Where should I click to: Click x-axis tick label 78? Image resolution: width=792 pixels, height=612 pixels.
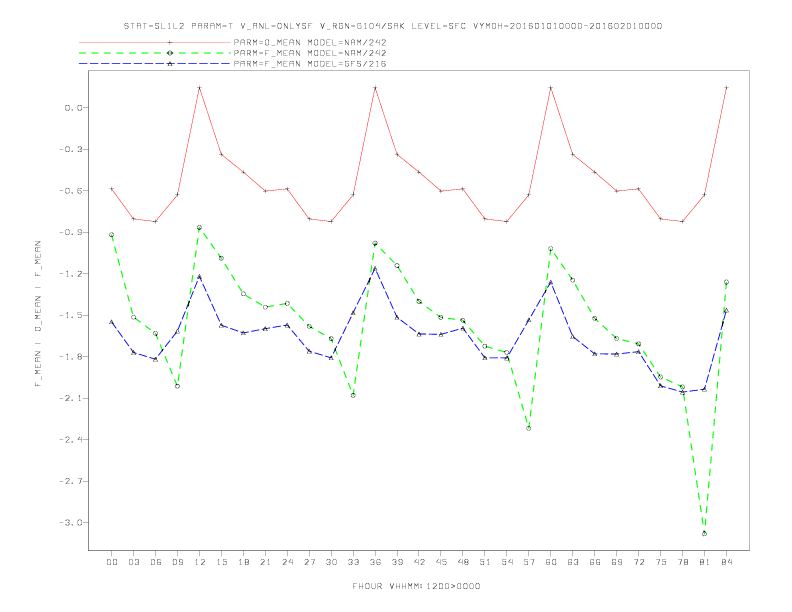point(683,562)
